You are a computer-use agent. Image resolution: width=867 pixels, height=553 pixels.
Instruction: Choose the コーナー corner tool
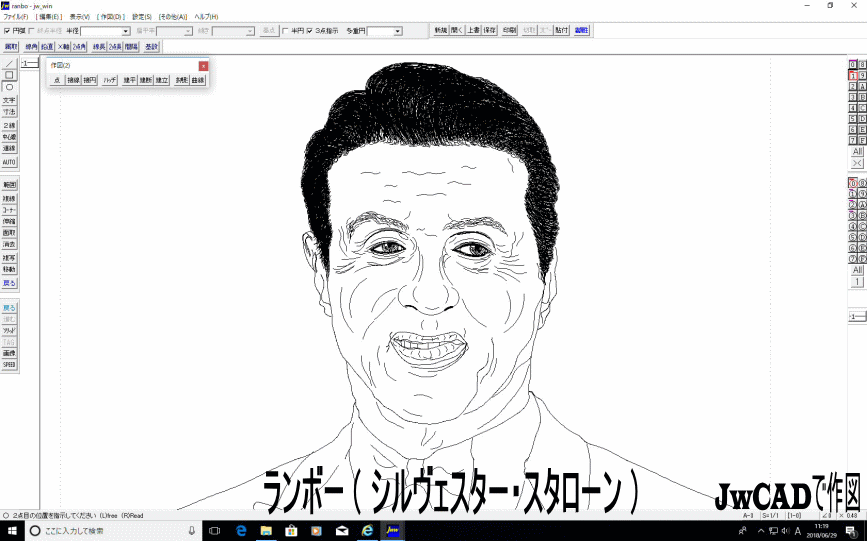point(9,210)
